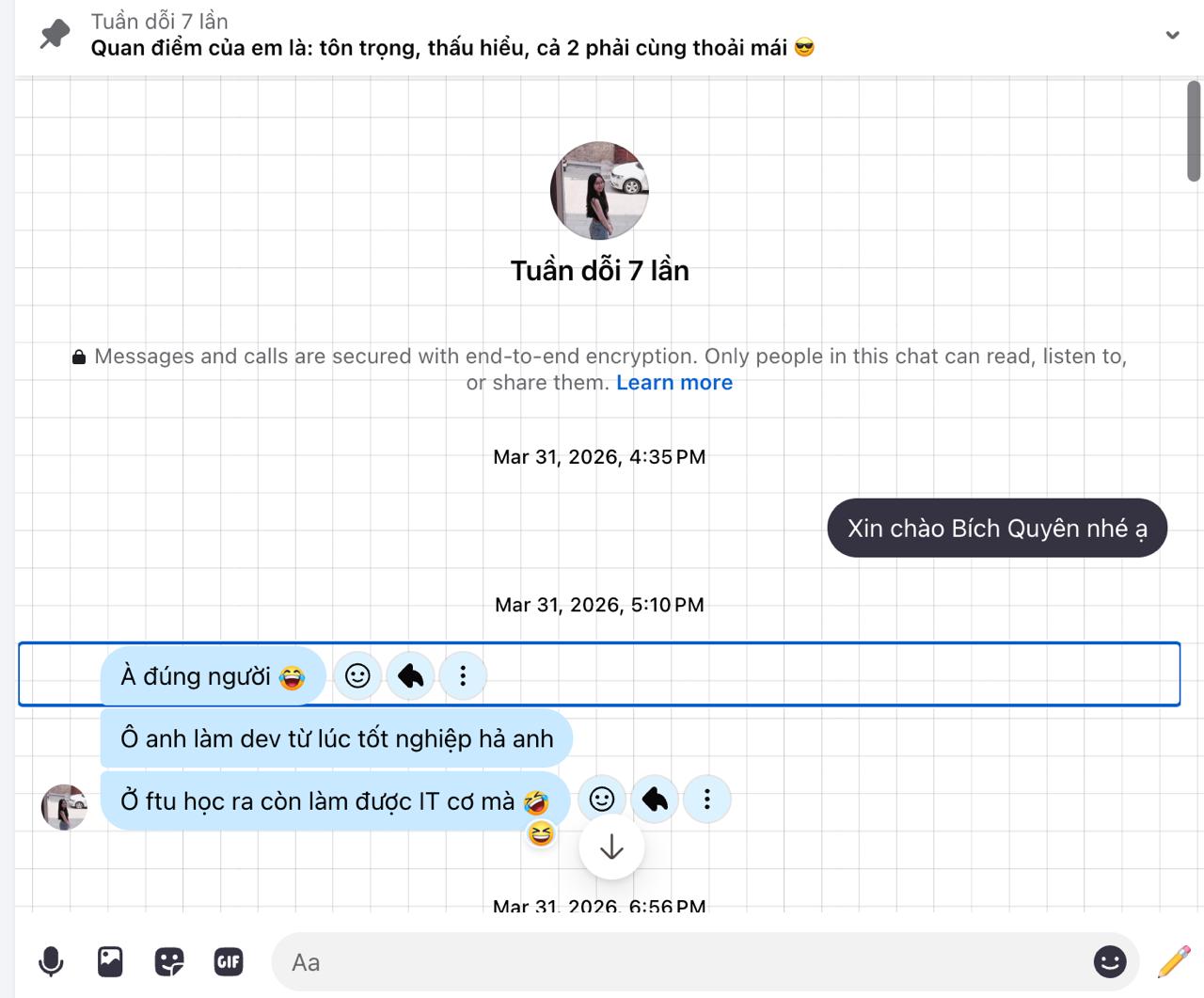Image resolution: width=1204 pixels, height=998 pixels.
Task: Follow the "Learn more" encryption link
Action: click(x=674, y=383)
